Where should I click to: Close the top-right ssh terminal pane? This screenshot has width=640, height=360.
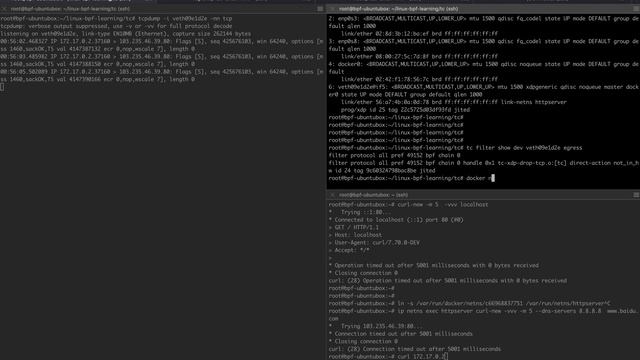click(x=332, y=9)
